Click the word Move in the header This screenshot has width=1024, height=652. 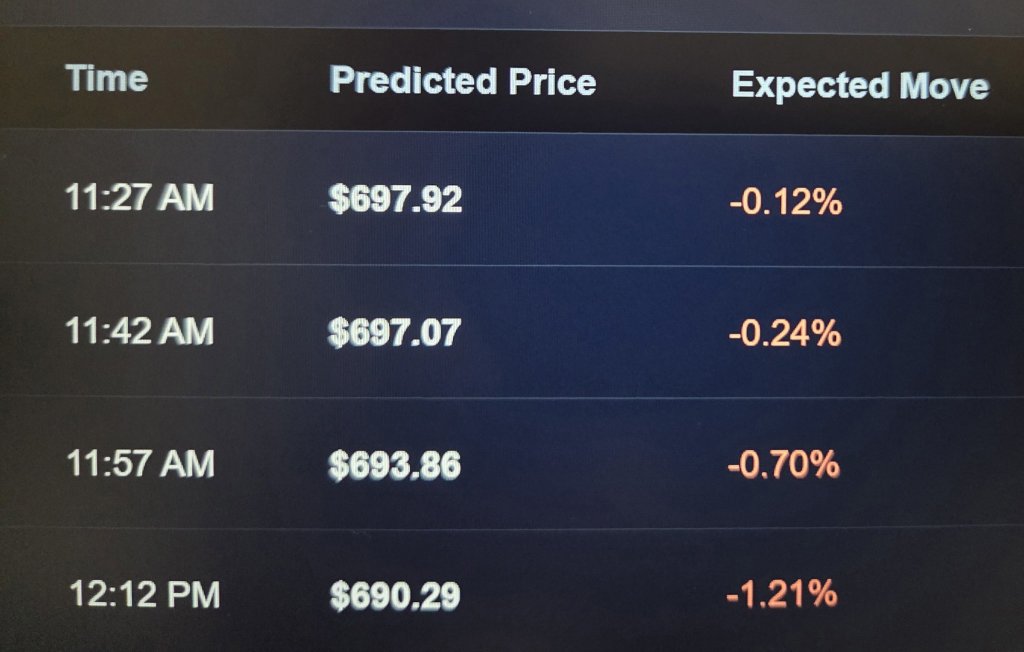944,86
